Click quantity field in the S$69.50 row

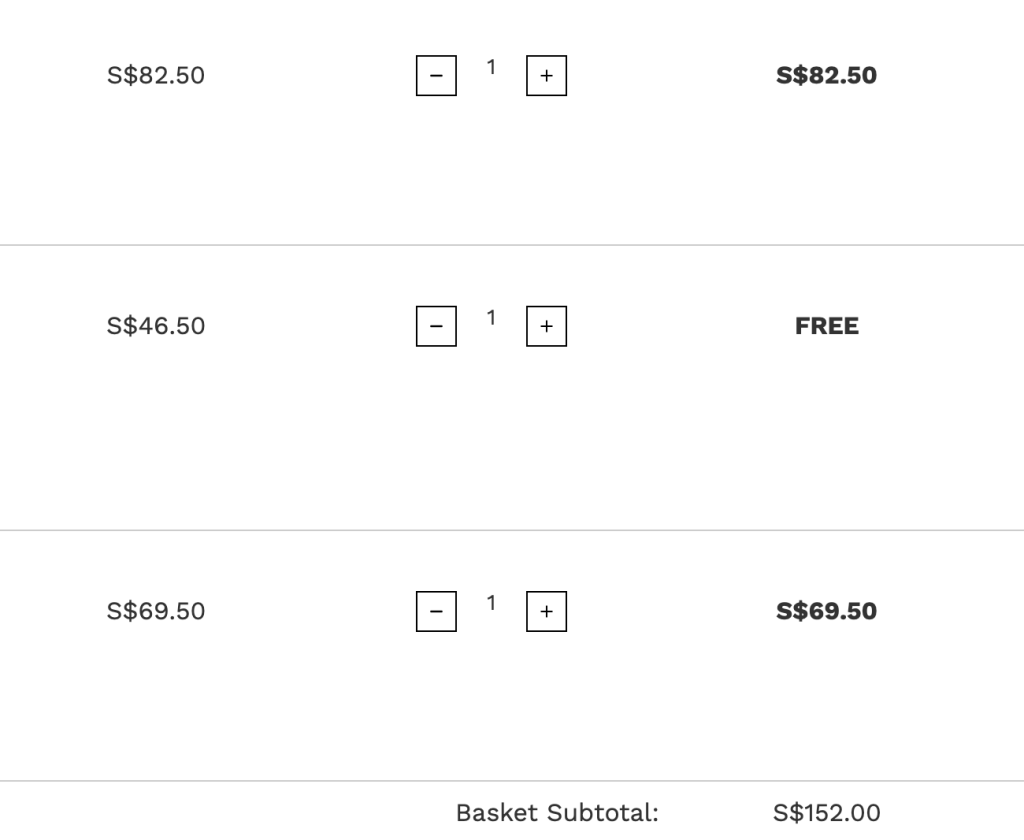click(491, 603)
